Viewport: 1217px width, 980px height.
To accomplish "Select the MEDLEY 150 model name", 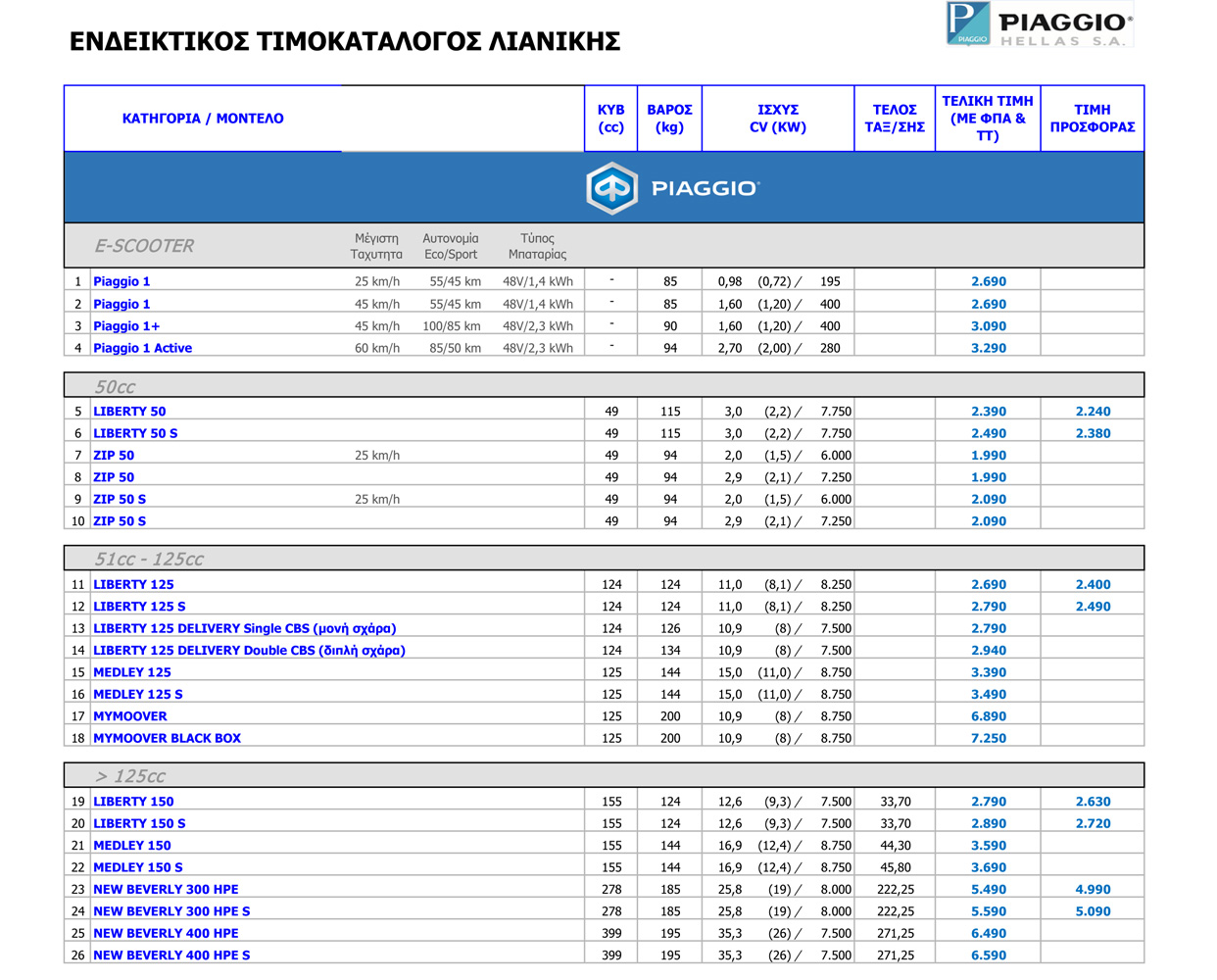I will click(132, 846).
